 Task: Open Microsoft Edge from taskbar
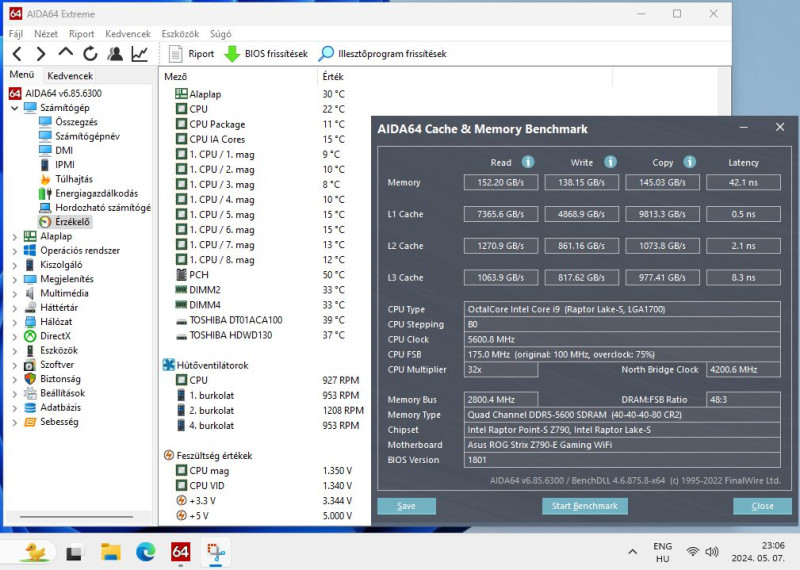point(146,552)
